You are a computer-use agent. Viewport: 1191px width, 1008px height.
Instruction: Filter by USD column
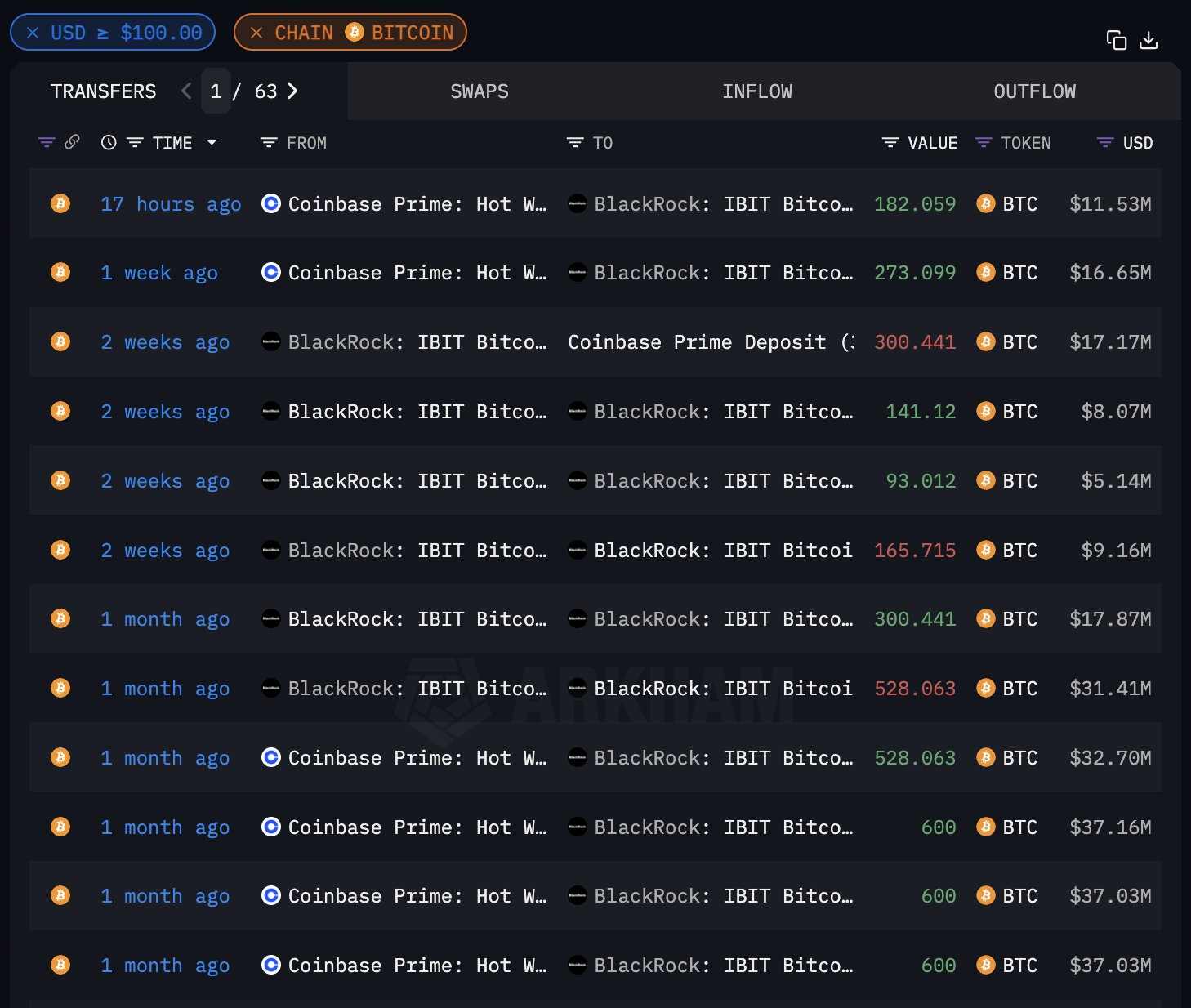[1105, 143]
